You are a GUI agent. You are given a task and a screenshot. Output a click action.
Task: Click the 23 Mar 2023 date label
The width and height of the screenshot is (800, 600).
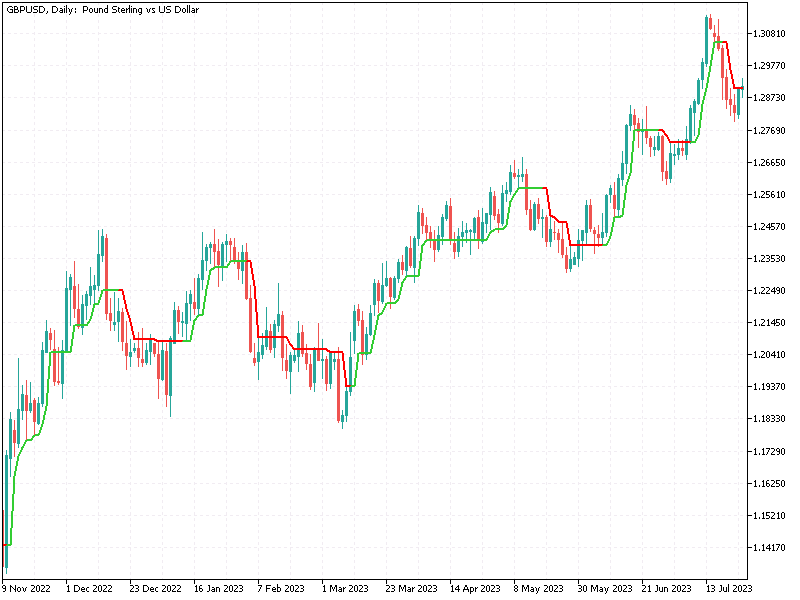tap(411, 589)
